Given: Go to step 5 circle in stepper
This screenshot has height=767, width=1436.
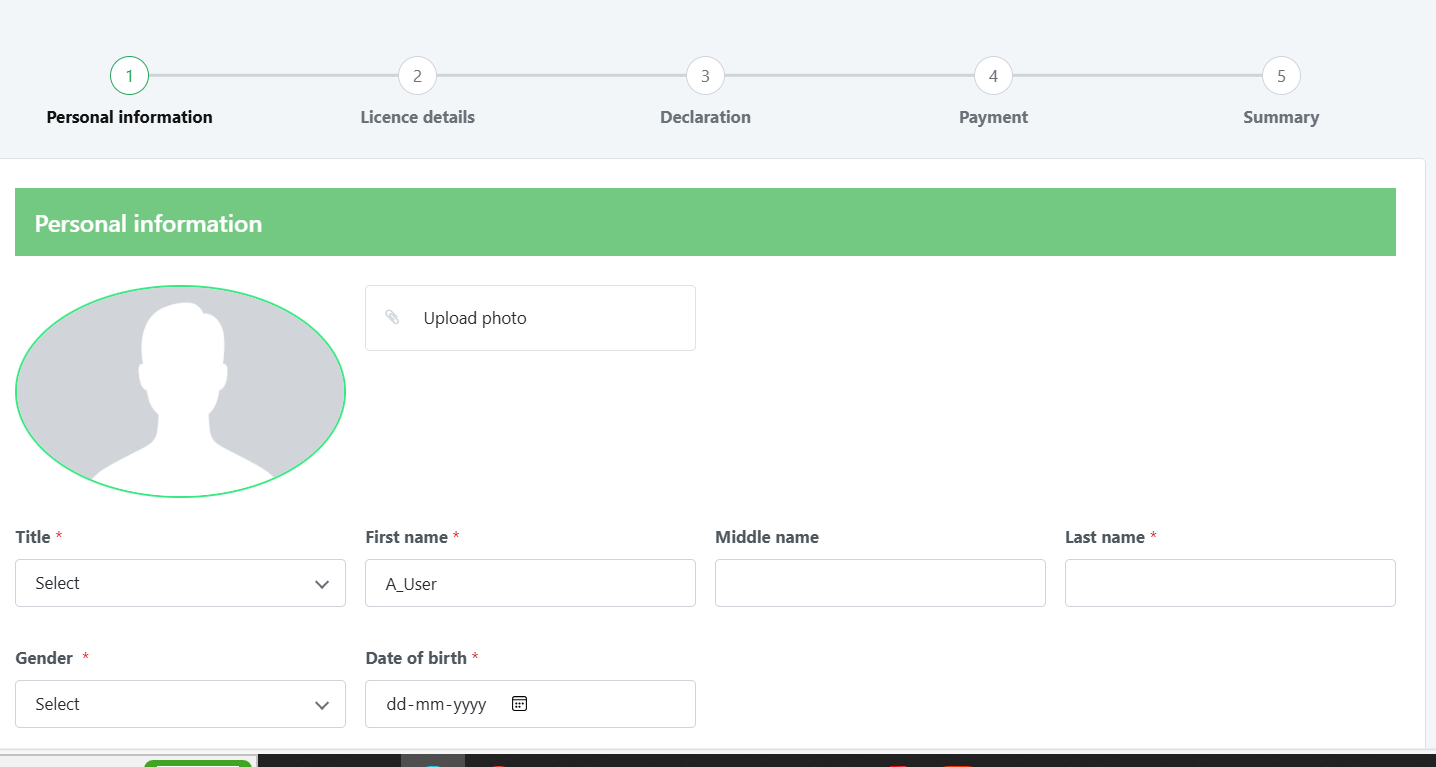Looking at the screenshot, I should click(x=1281, y=76).
